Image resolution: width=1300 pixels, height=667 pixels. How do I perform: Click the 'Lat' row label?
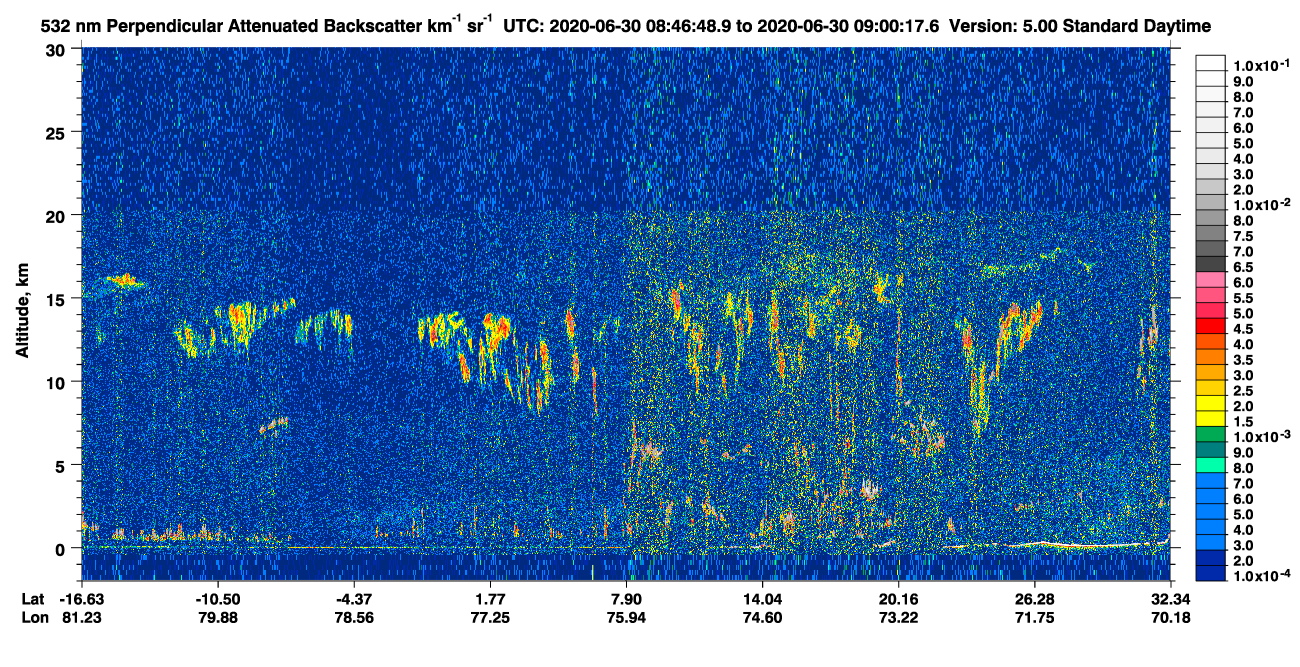[32, 598]
